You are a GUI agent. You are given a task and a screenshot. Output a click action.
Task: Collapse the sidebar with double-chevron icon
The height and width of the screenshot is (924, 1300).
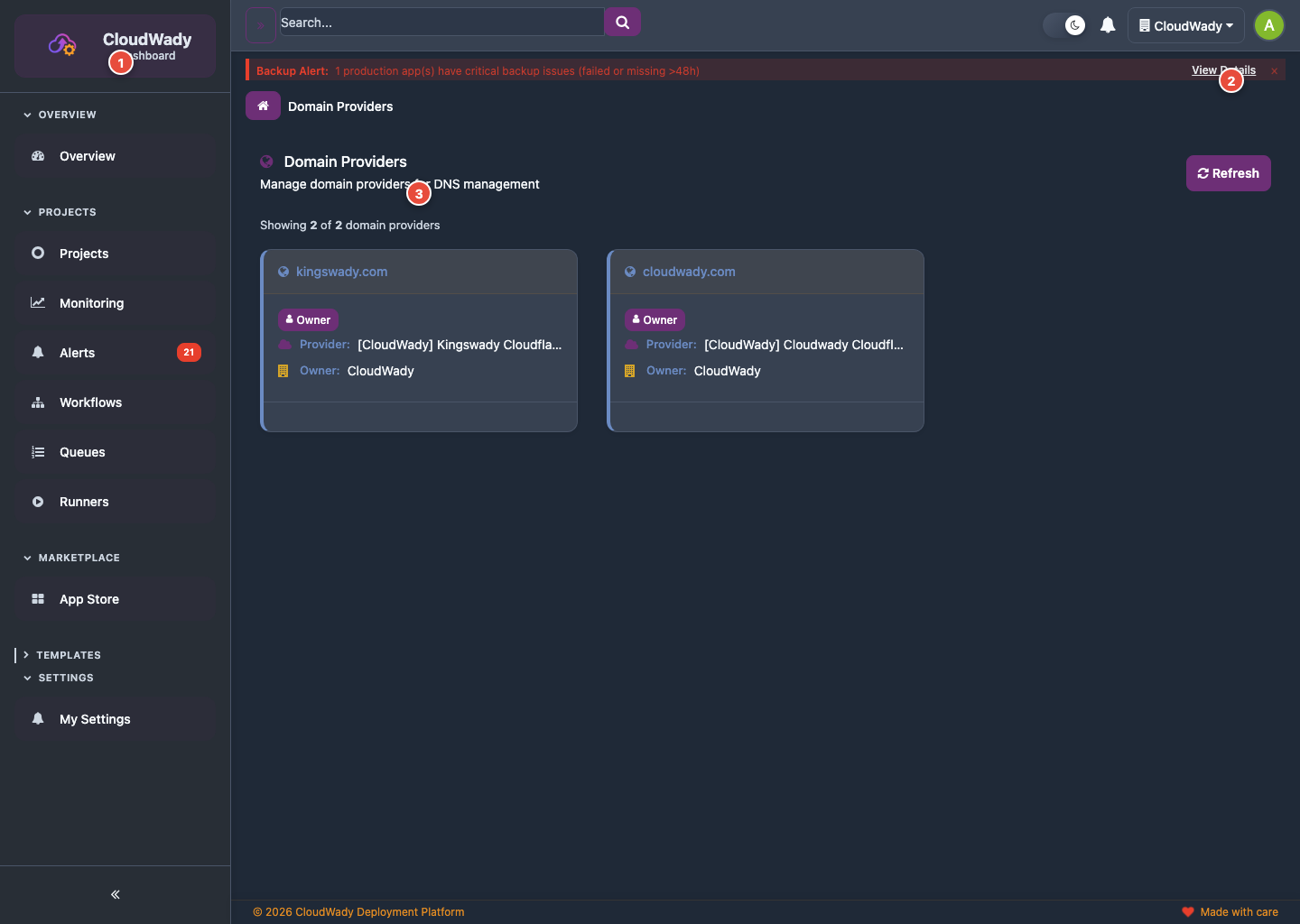115,894
